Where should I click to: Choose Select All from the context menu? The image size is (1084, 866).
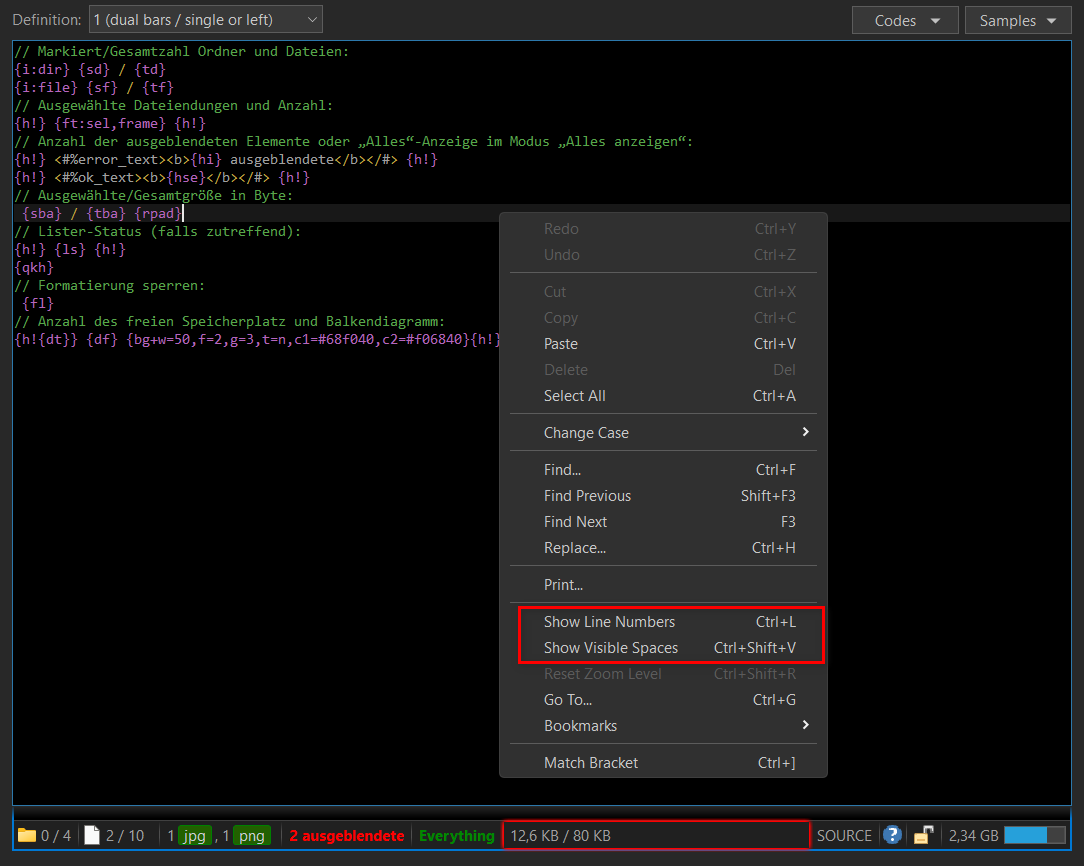point(663,396)
